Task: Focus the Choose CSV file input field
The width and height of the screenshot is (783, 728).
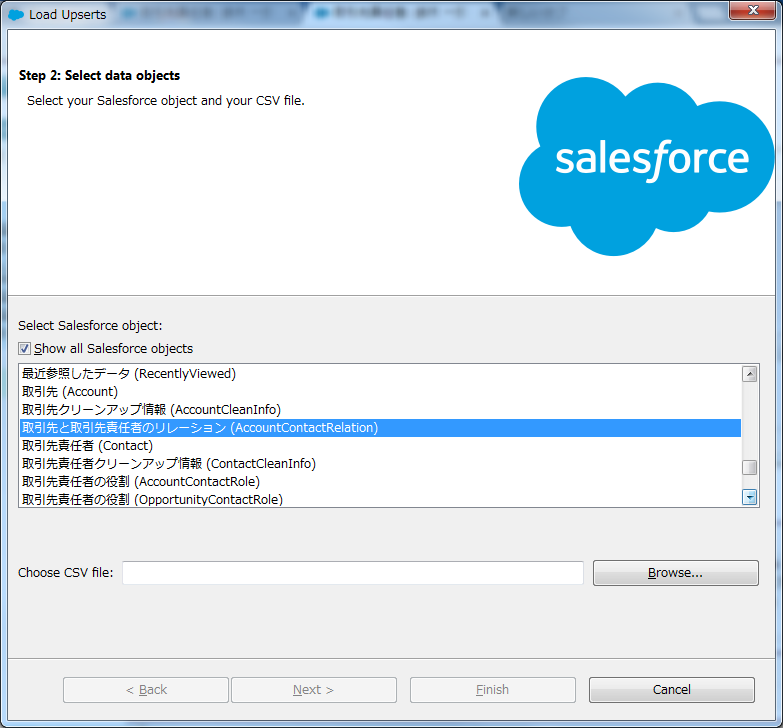Action: (353, 573)
